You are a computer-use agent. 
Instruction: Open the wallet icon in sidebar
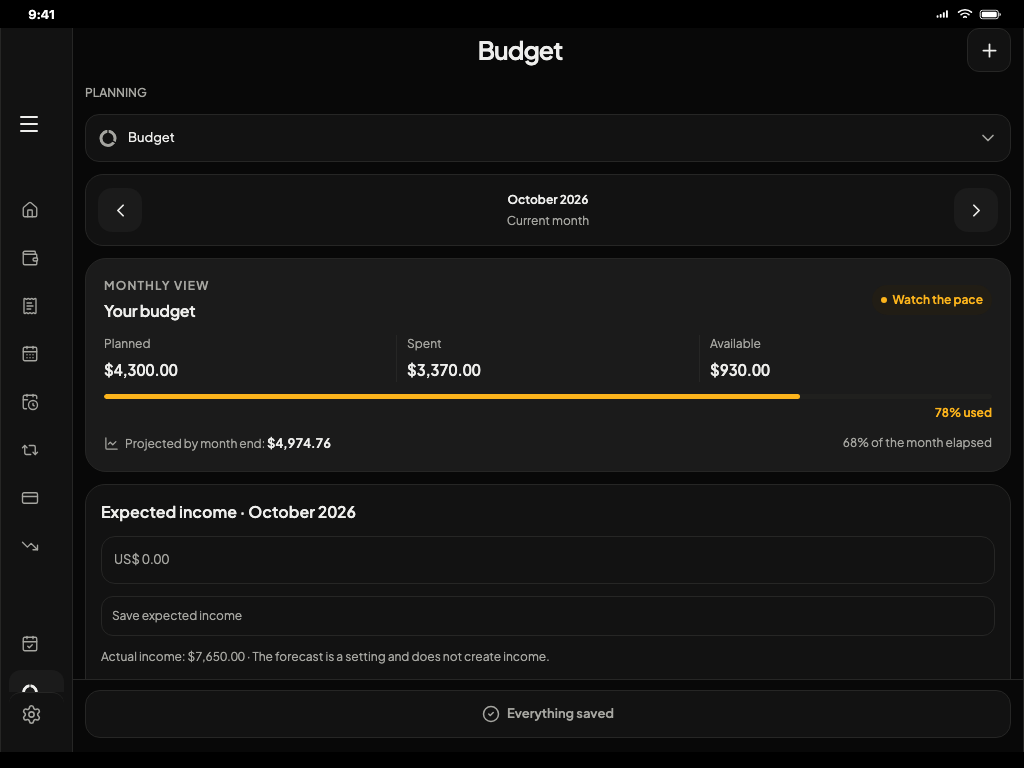tap(30, 258)
